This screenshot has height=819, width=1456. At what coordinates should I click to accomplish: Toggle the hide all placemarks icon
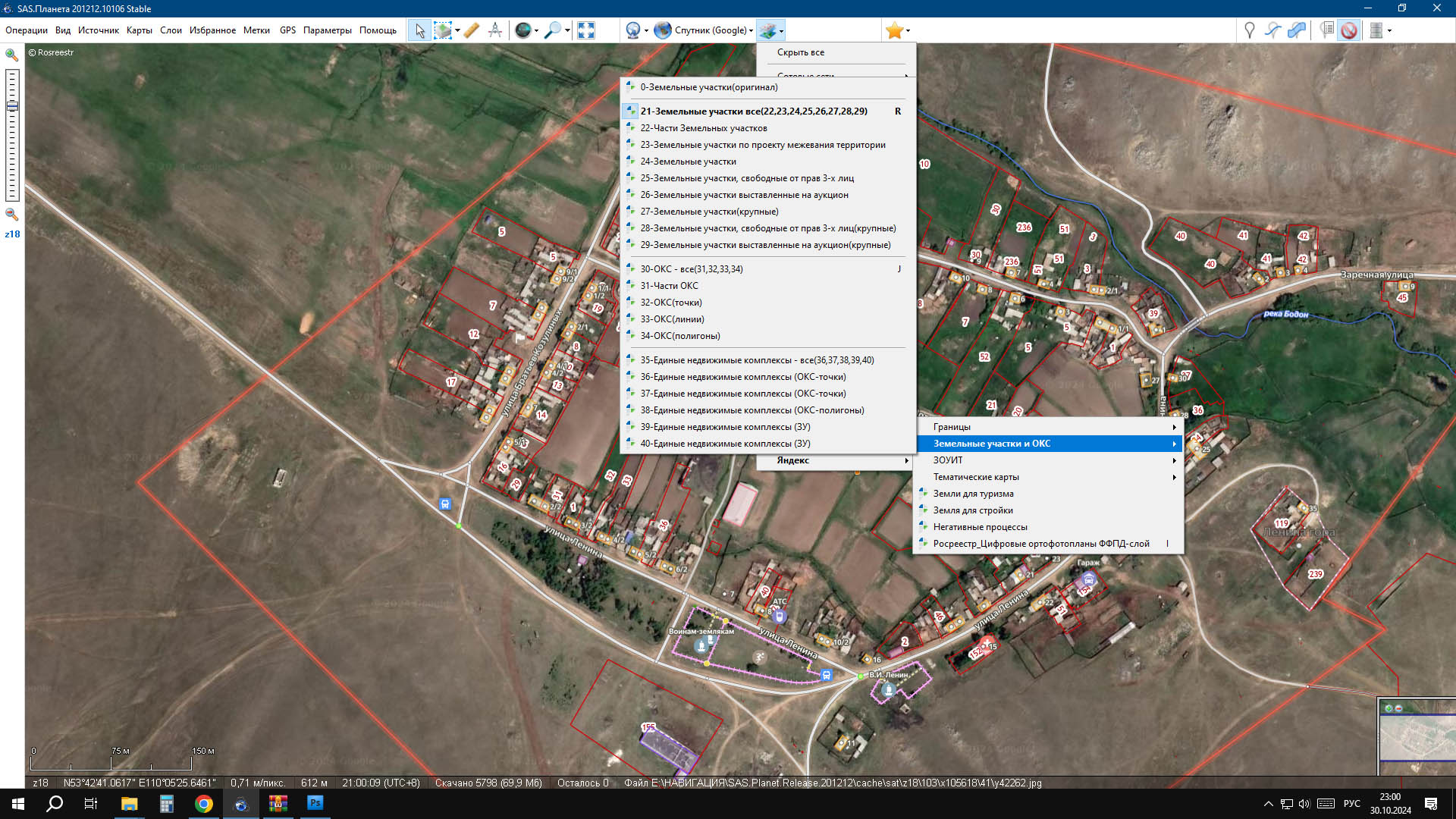coord(1348,30)
